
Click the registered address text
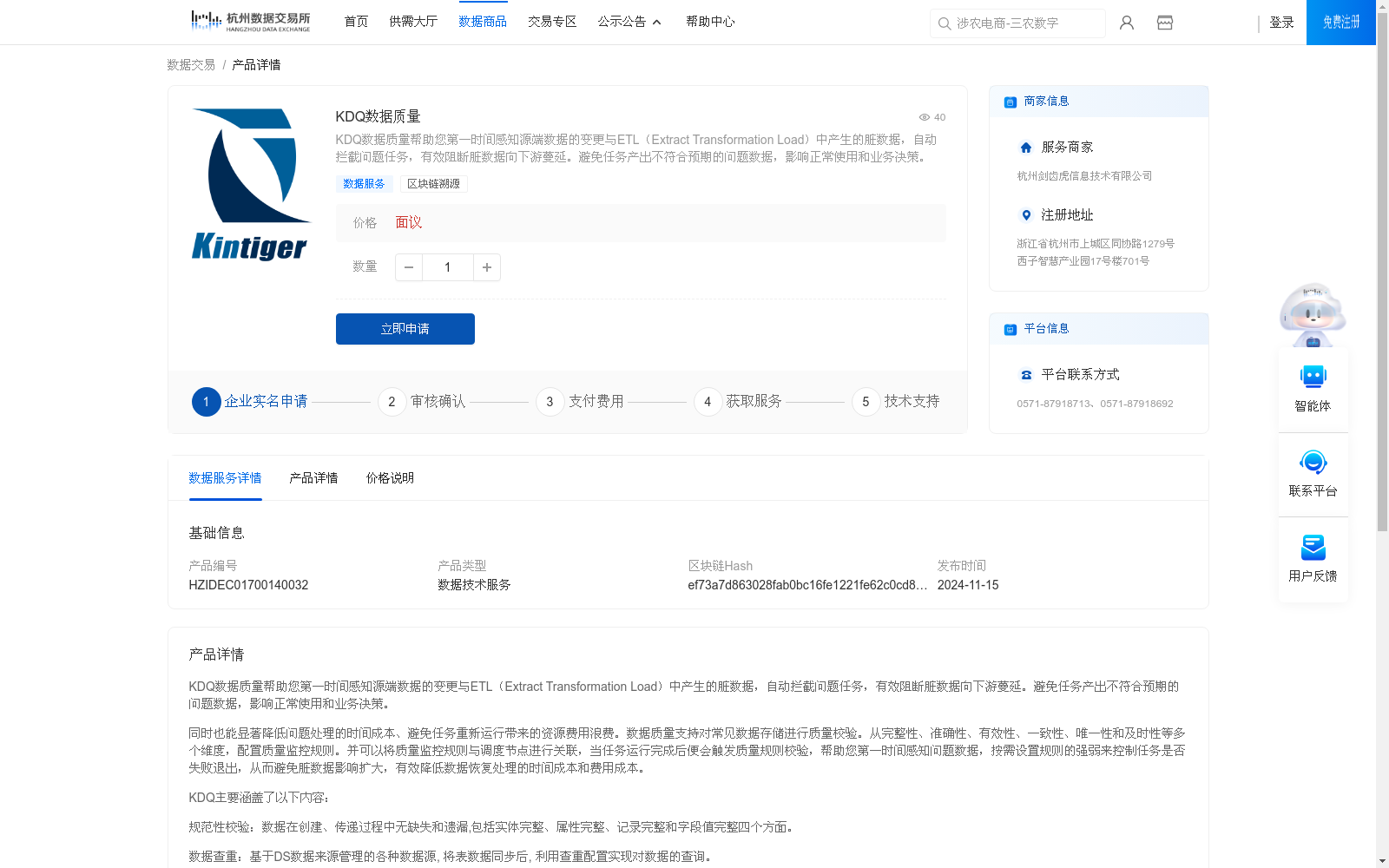[1096, 253]
